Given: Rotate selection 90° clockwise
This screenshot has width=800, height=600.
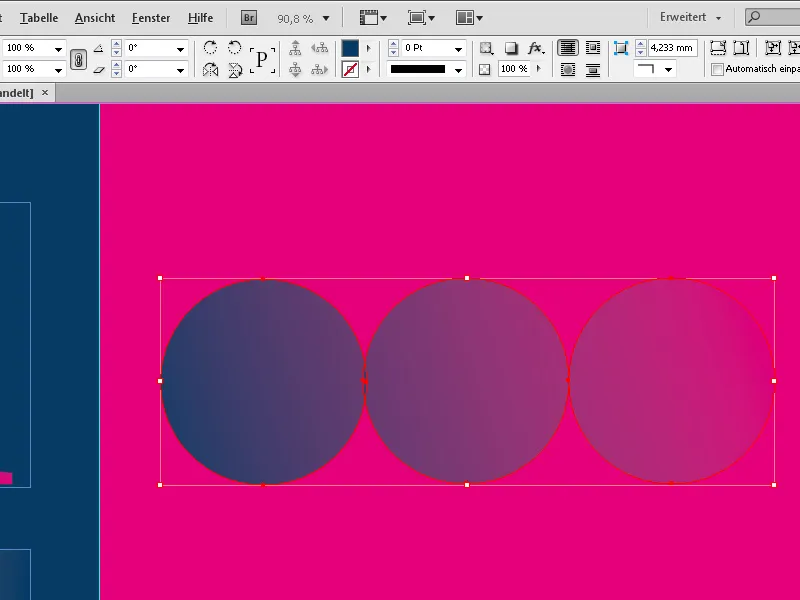Looking at the screenshot, I should tap(210, 48).
